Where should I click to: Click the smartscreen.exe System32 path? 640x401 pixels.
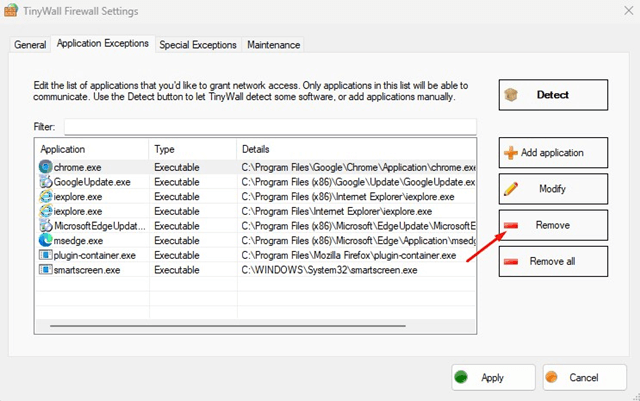[329, 270]
